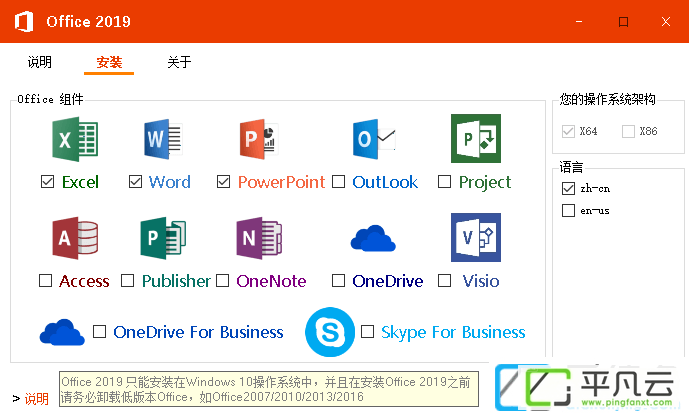Click the Excel text label
This screenshot has height=417, width=689.
click(x=80, y=182)
